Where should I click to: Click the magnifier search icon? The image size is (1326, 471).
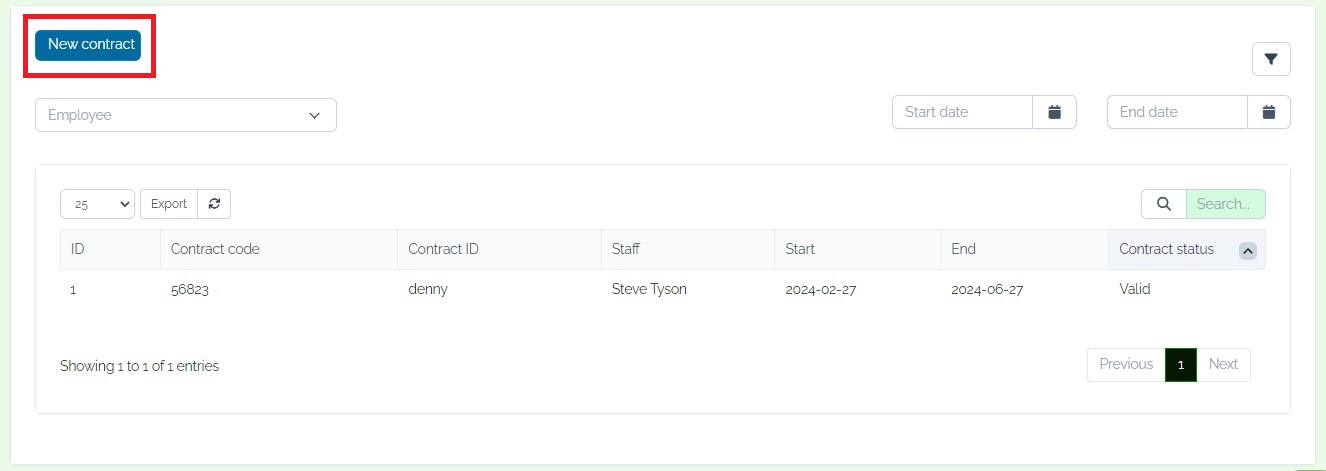click(1164, 204)
